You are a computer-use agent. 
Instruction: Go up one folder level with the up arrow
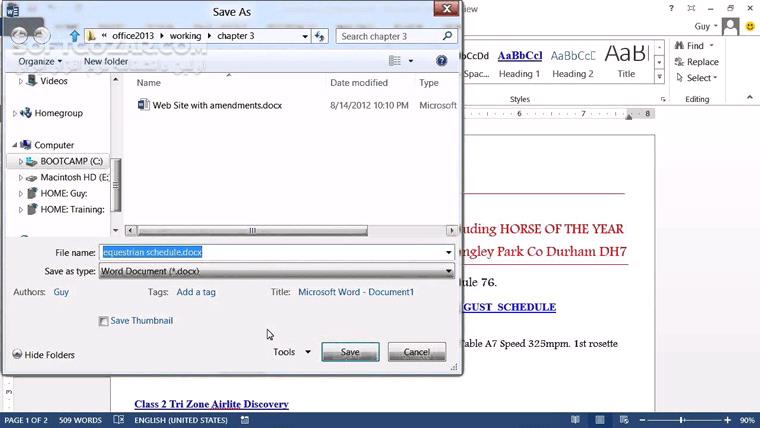74,36
